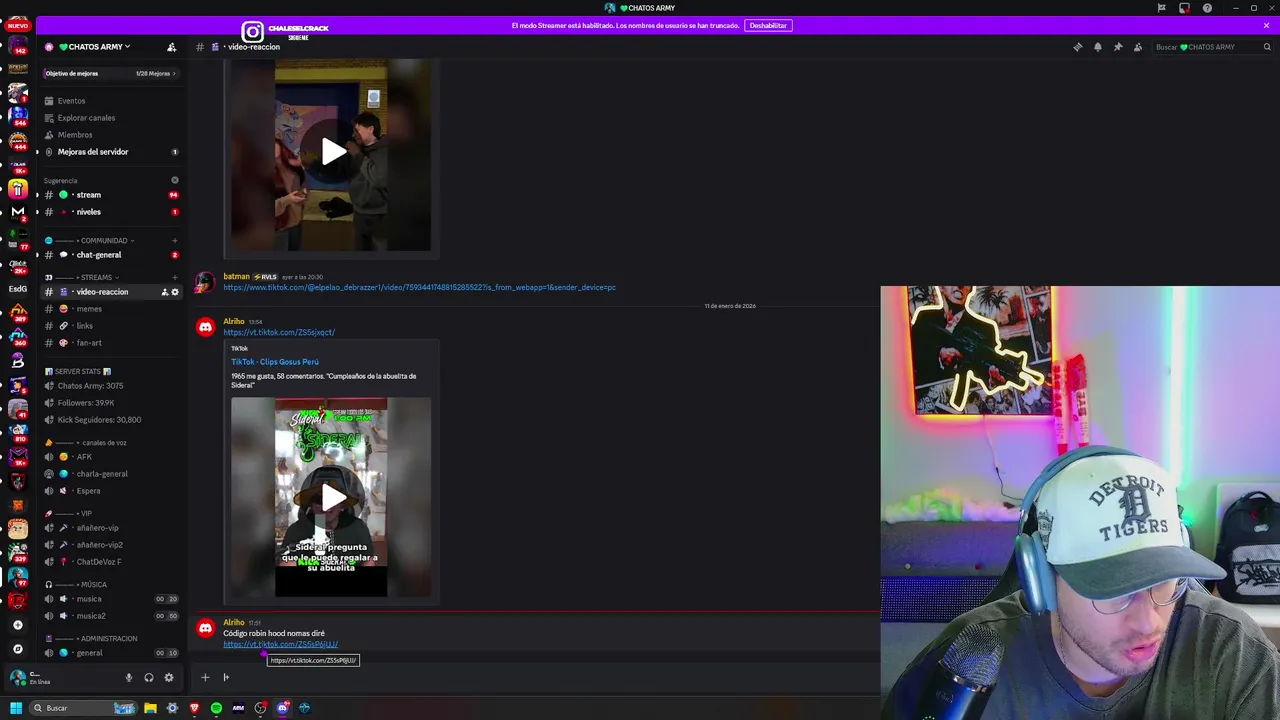Open File Explorer from the taskbar
Screen dimensions: 1280x720
(150, 708)
